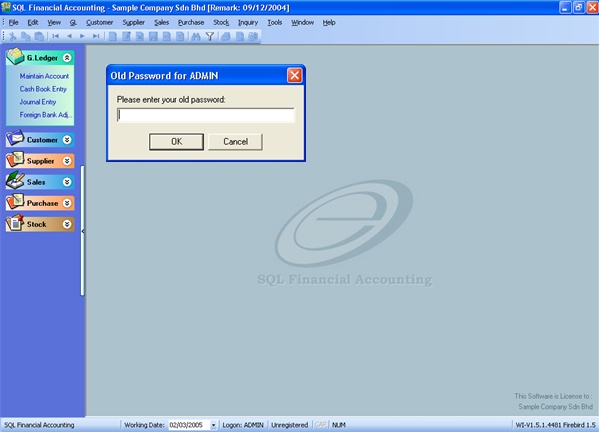Screen dimensions: 599x432
Task: Click the sidebar collapse splitter handle
Action: (83, 231)
